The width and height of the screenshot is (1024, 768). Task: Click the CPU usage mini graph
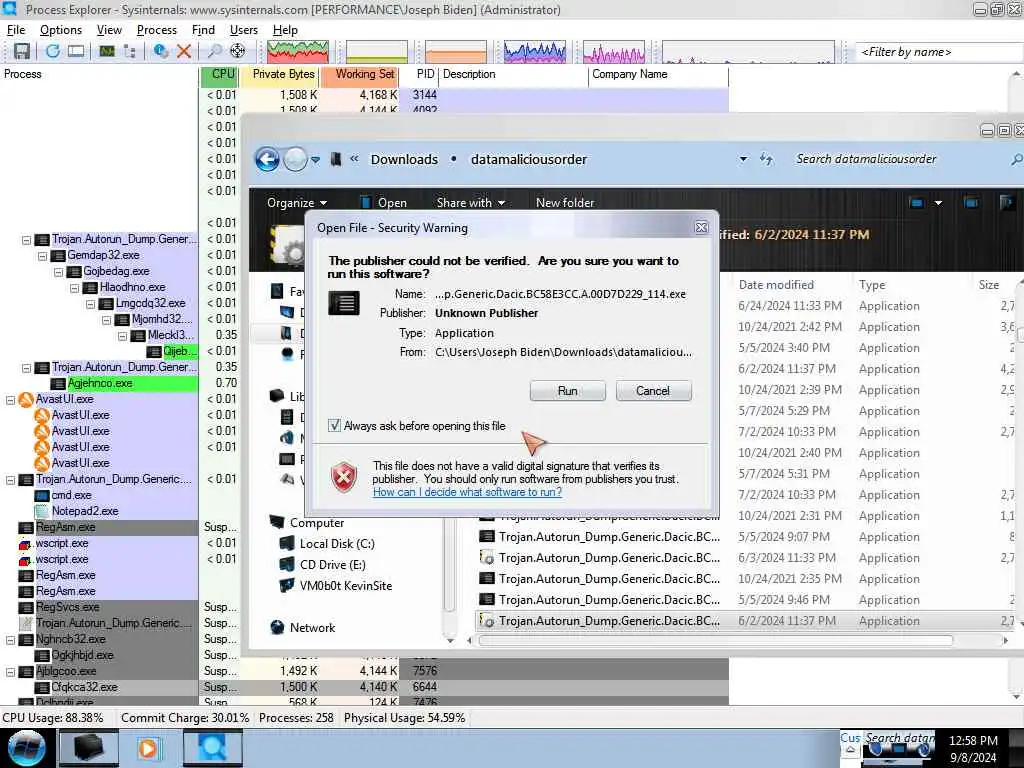pyautogui.click(x=298, y=52)
